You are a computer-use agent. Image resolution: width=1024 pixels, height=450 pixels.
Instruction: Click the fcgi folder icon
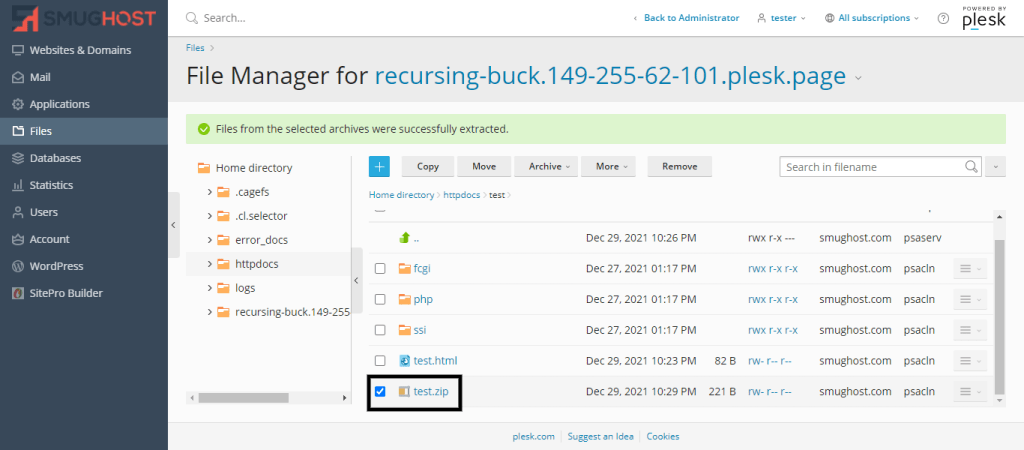pyautogui.click(x=404, y=268)
